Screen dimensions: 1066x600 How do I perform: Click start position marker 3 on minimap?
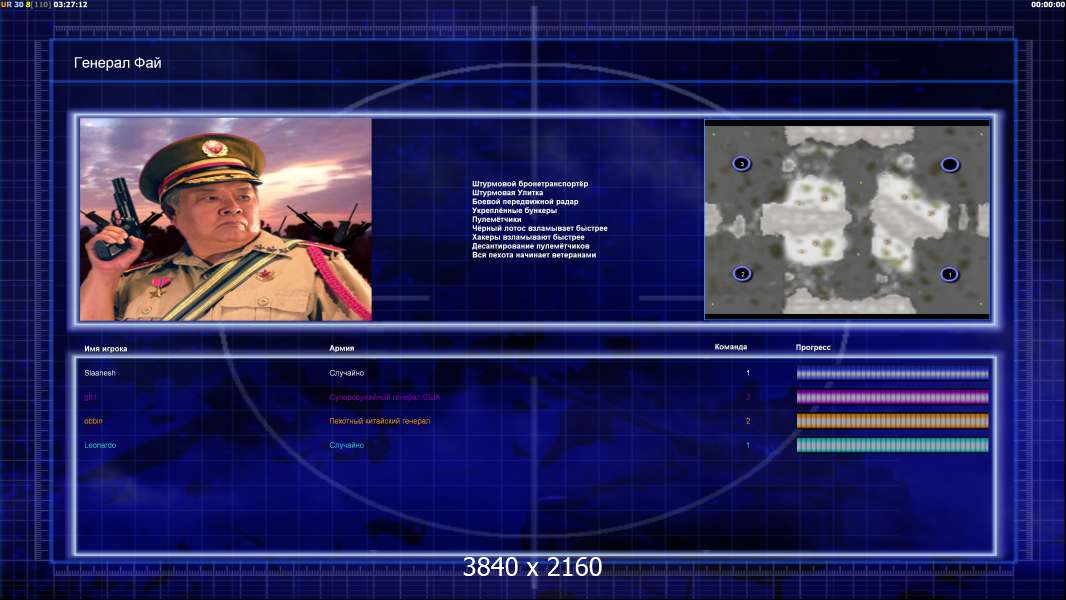point(742,164)
